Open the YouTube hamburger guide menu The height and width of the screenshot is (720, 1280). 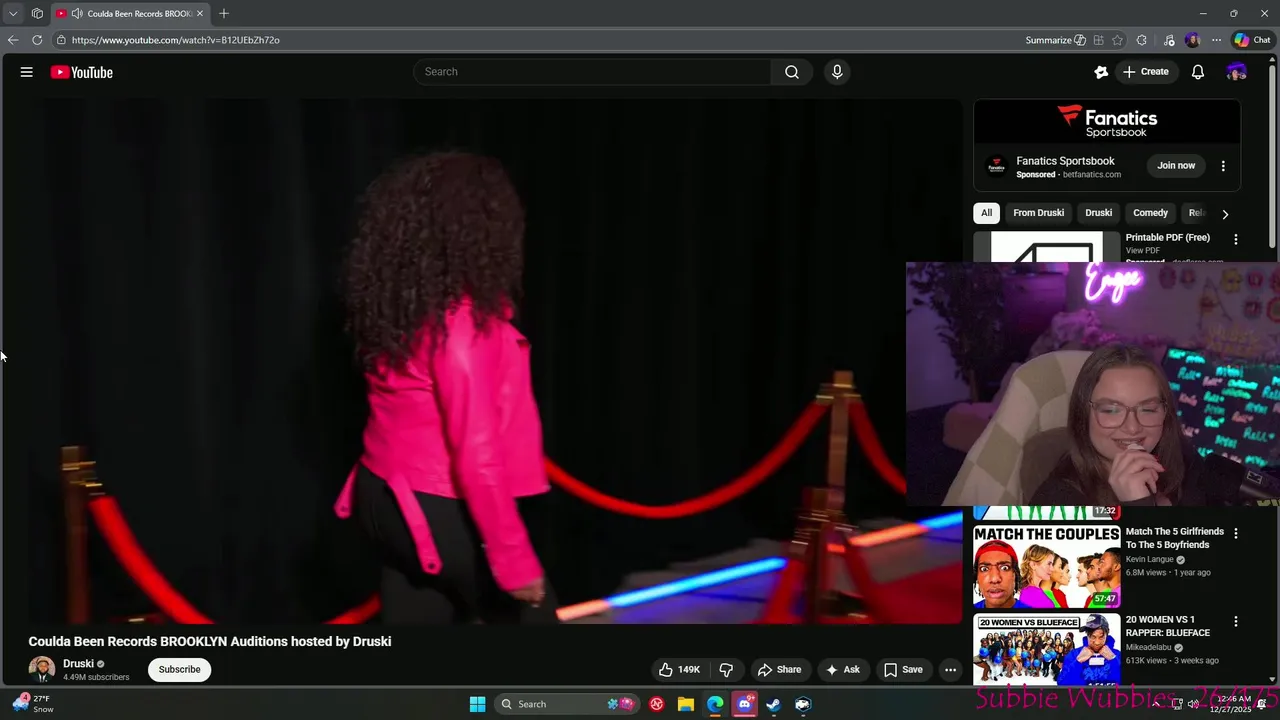(27, 72)
